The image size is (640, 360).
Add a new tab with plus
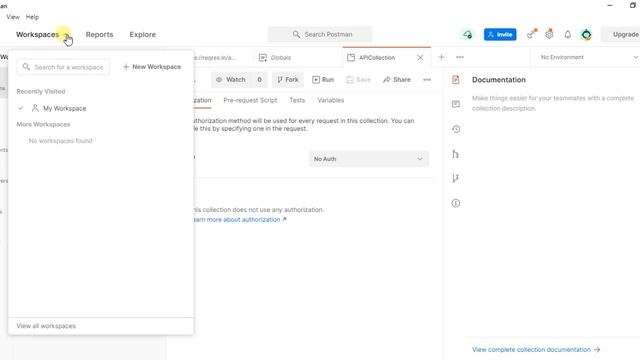click(x=441, y=57)
